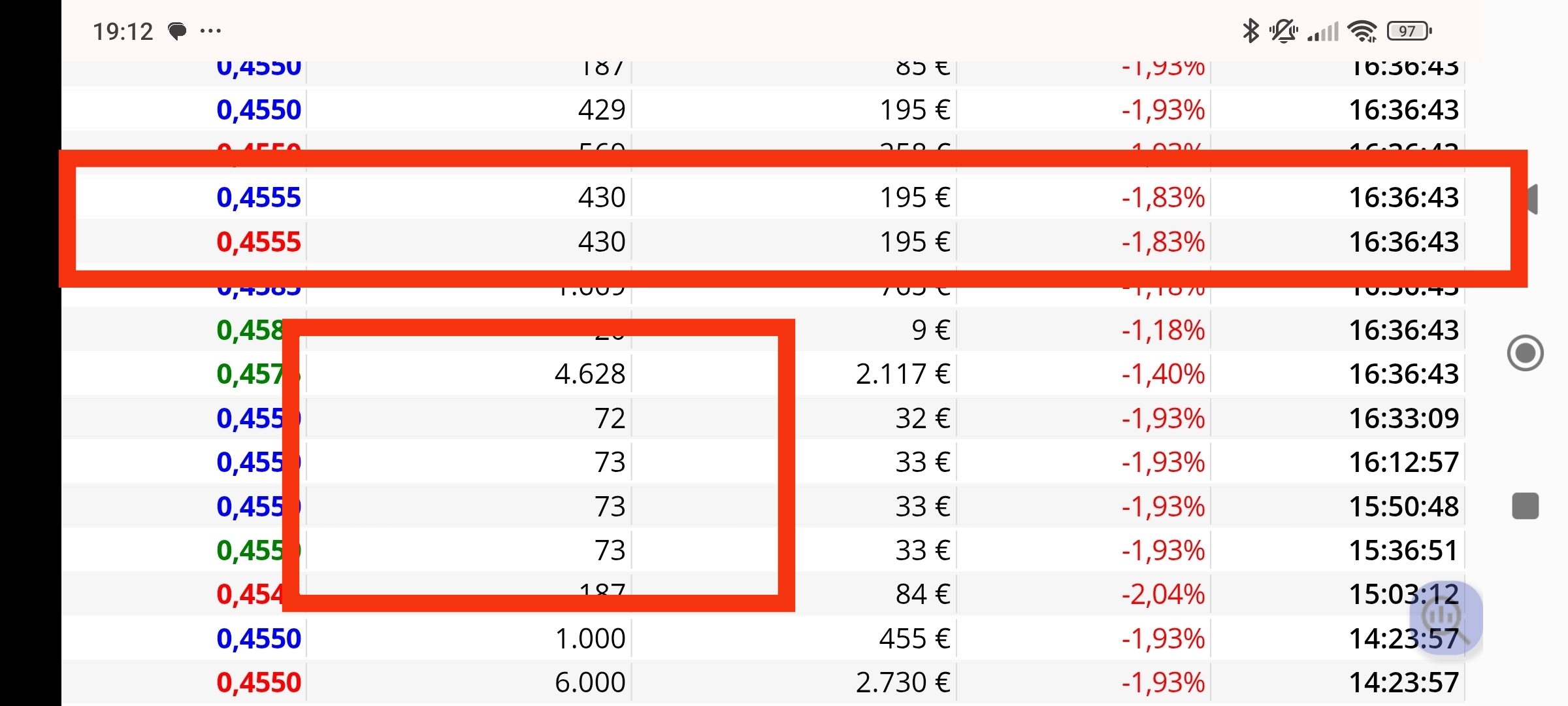Tap the muted bell icon
The image size is (1568, 706).
click(x=1283, y=31)
